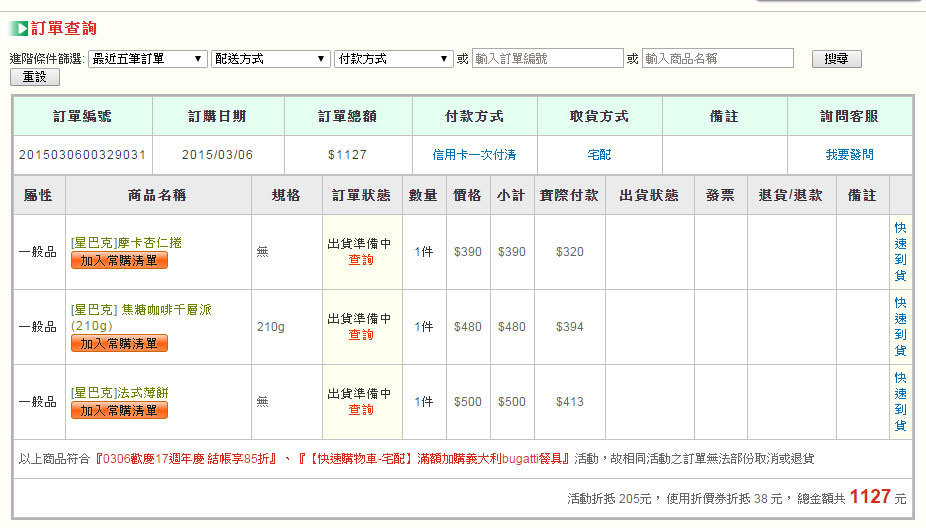Open the 最近五筆訂單 filter dropdown
The width and height of the screenshot is (926, 528).
(x=147, y=59)
